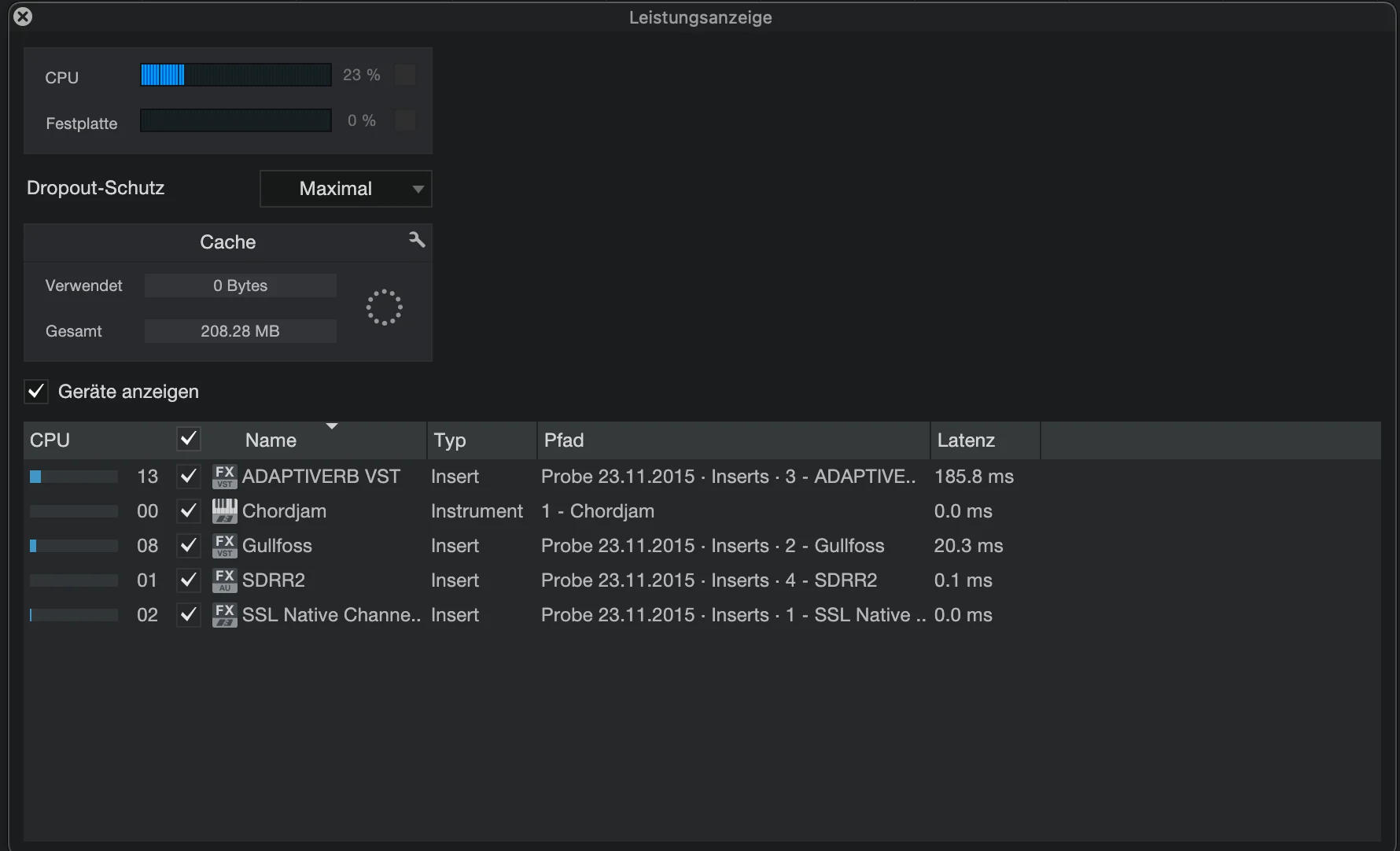Close the Leistungsanzeige window

tap(23, 16)
